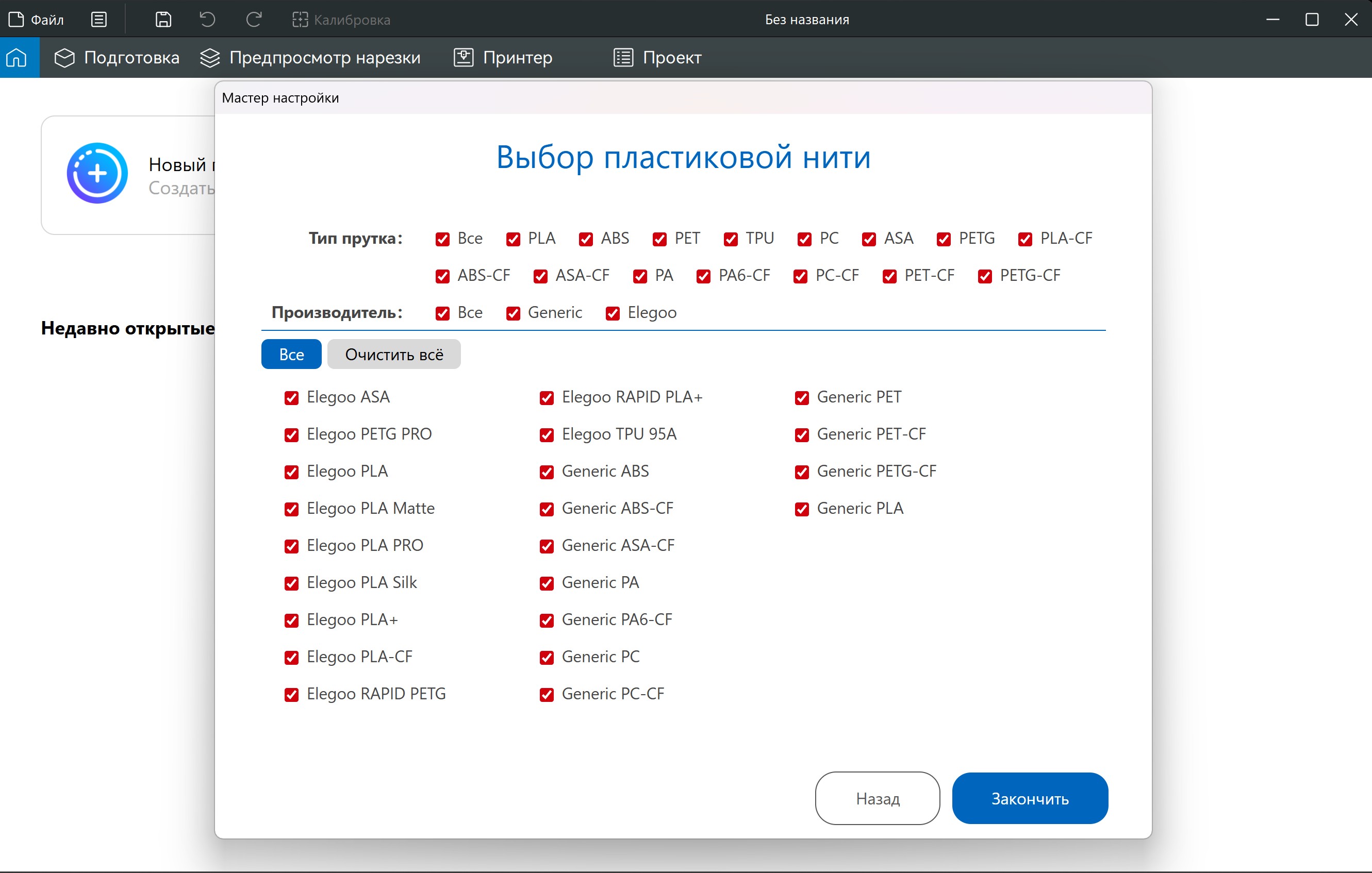Open the menu list icon beside Файл
The height and width of the screenshot is (873, 1372).
[x=98, y=20]
